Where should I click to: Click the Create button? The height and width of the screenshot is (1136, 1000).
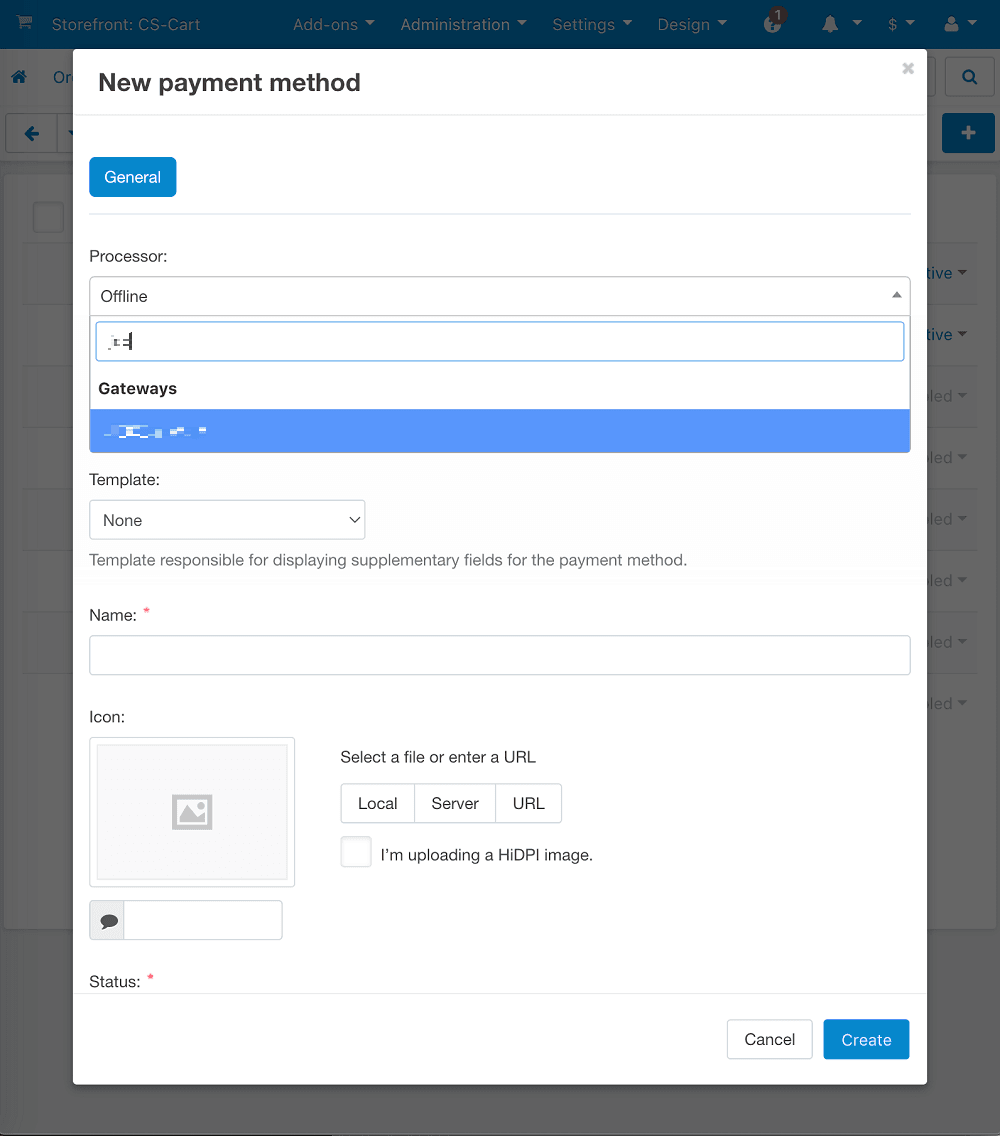pyautogui.click(x=865, y=1039)
